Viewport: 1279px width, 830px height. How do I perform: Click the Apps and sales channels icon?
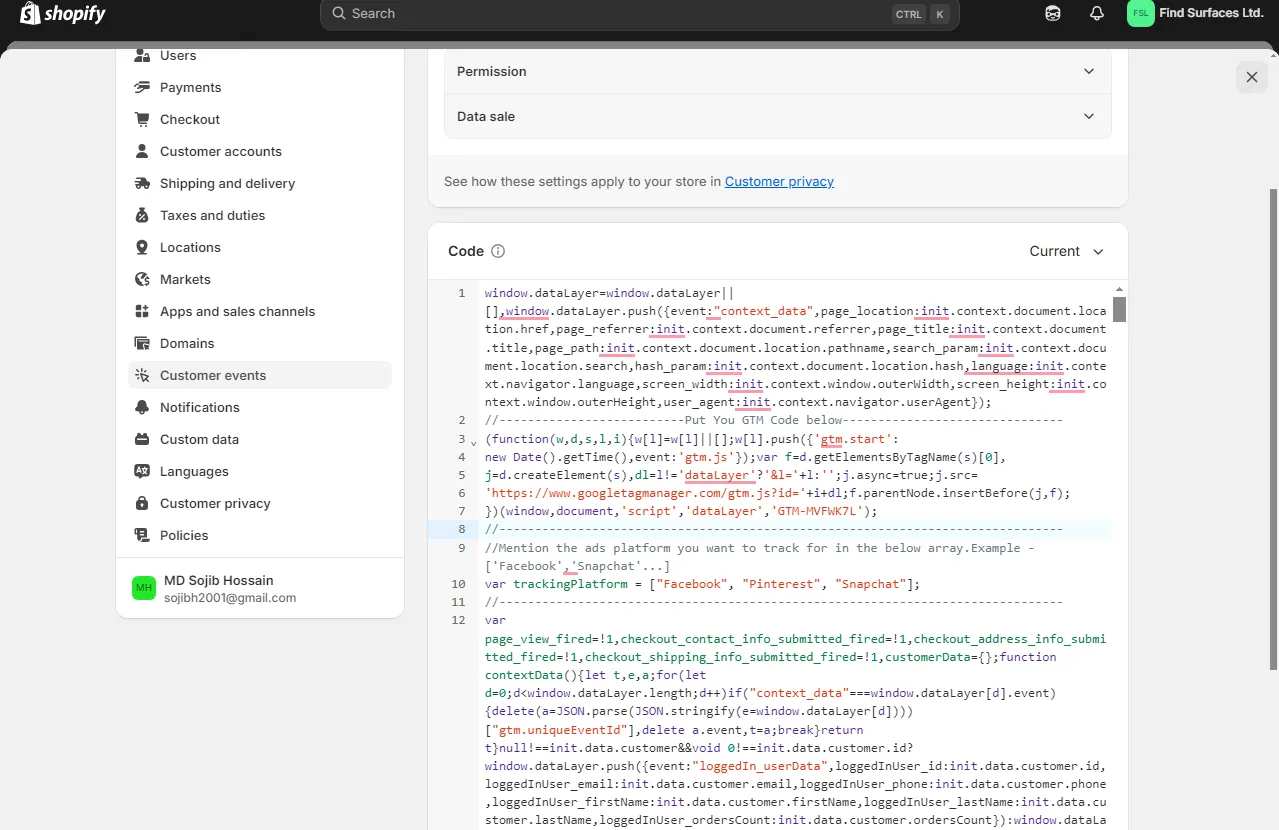tap(142, 311)
